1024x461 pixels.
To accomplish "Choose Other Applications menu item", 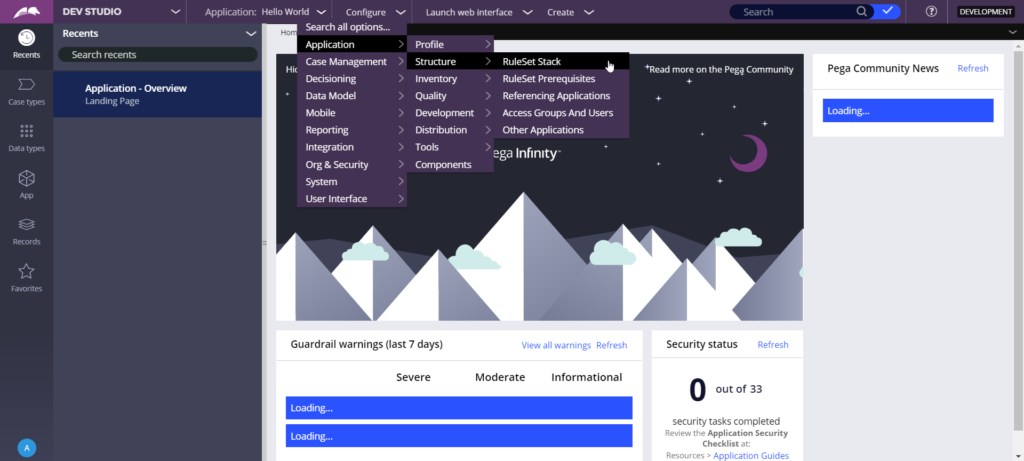I will 561,130.
